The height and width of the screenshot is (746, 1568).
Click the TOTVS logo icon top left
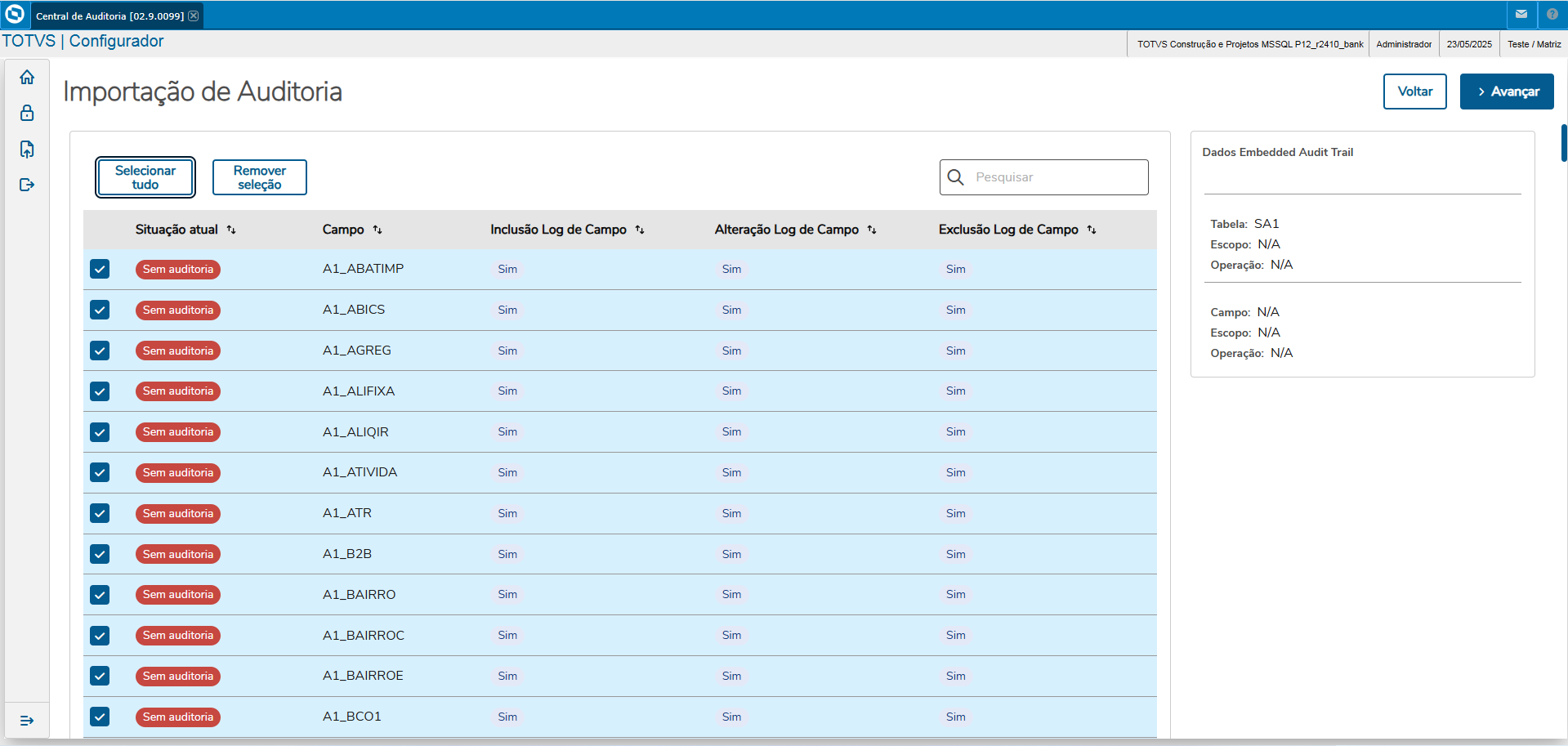tap(15, 14)
